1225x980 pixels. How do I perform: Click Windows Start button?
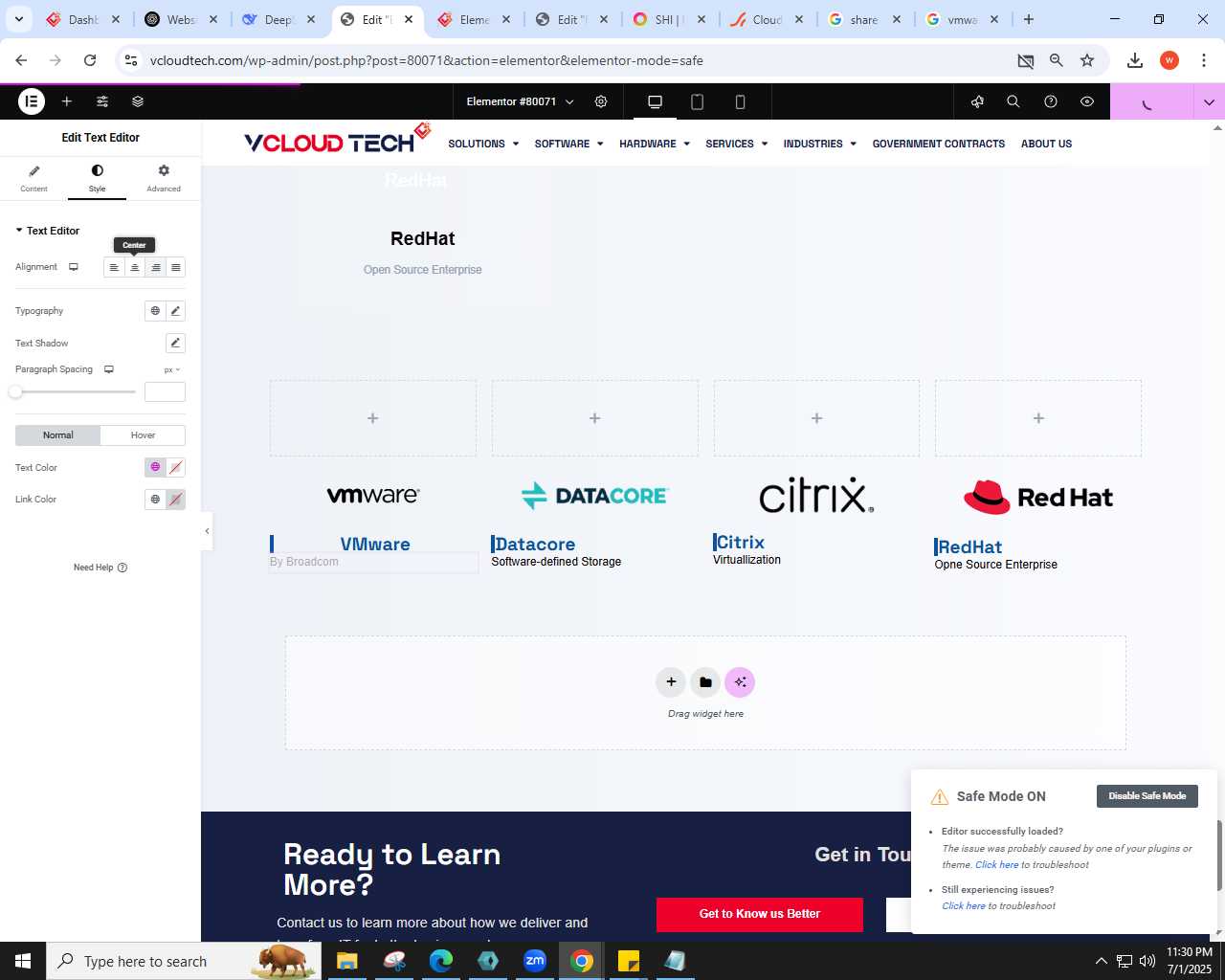(x=23, y=961)
